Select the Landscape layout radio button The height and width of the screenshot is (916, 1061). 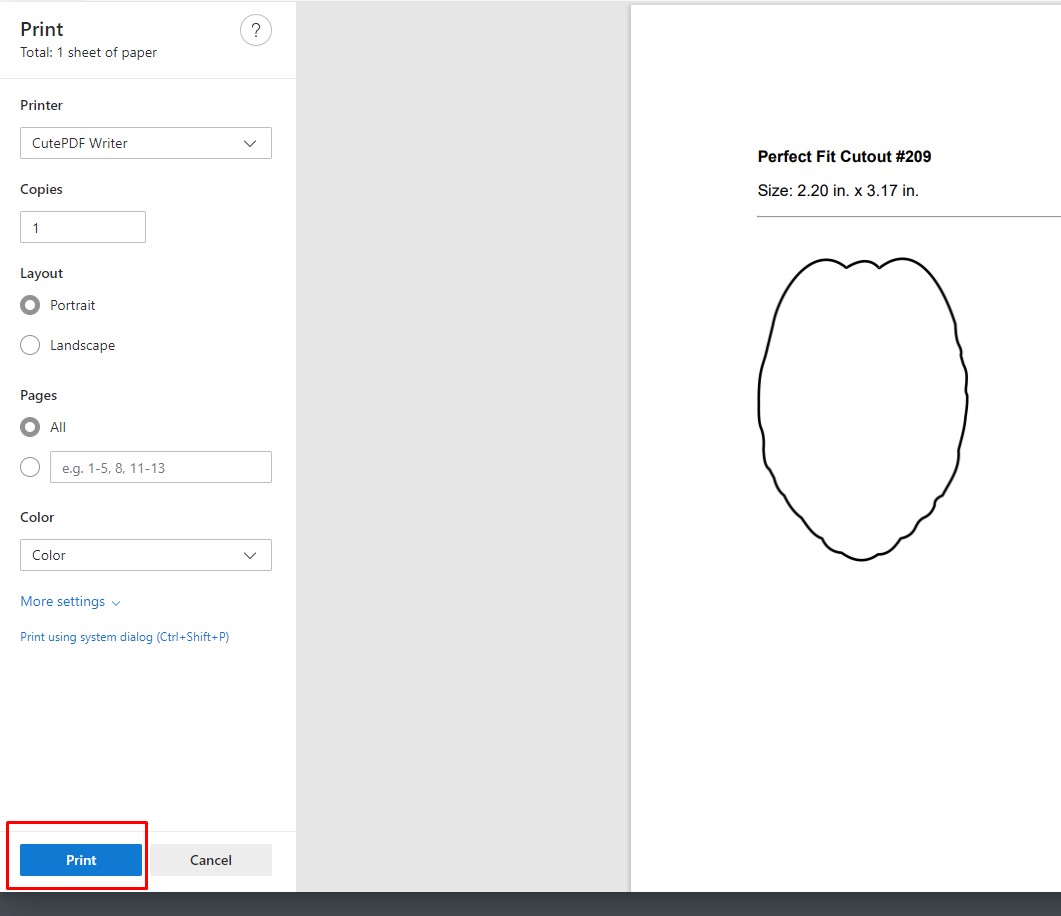click(x=30, y=345)
